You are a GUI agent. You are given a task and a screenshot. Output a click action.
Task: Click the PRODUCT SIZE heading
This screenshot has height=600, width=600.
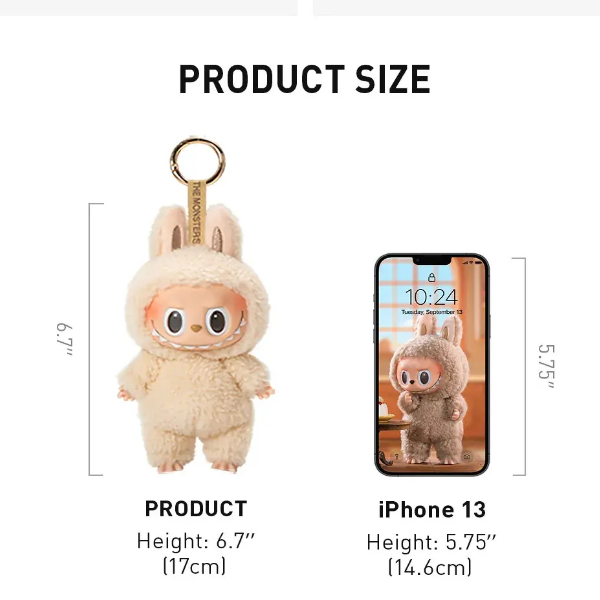305,79
